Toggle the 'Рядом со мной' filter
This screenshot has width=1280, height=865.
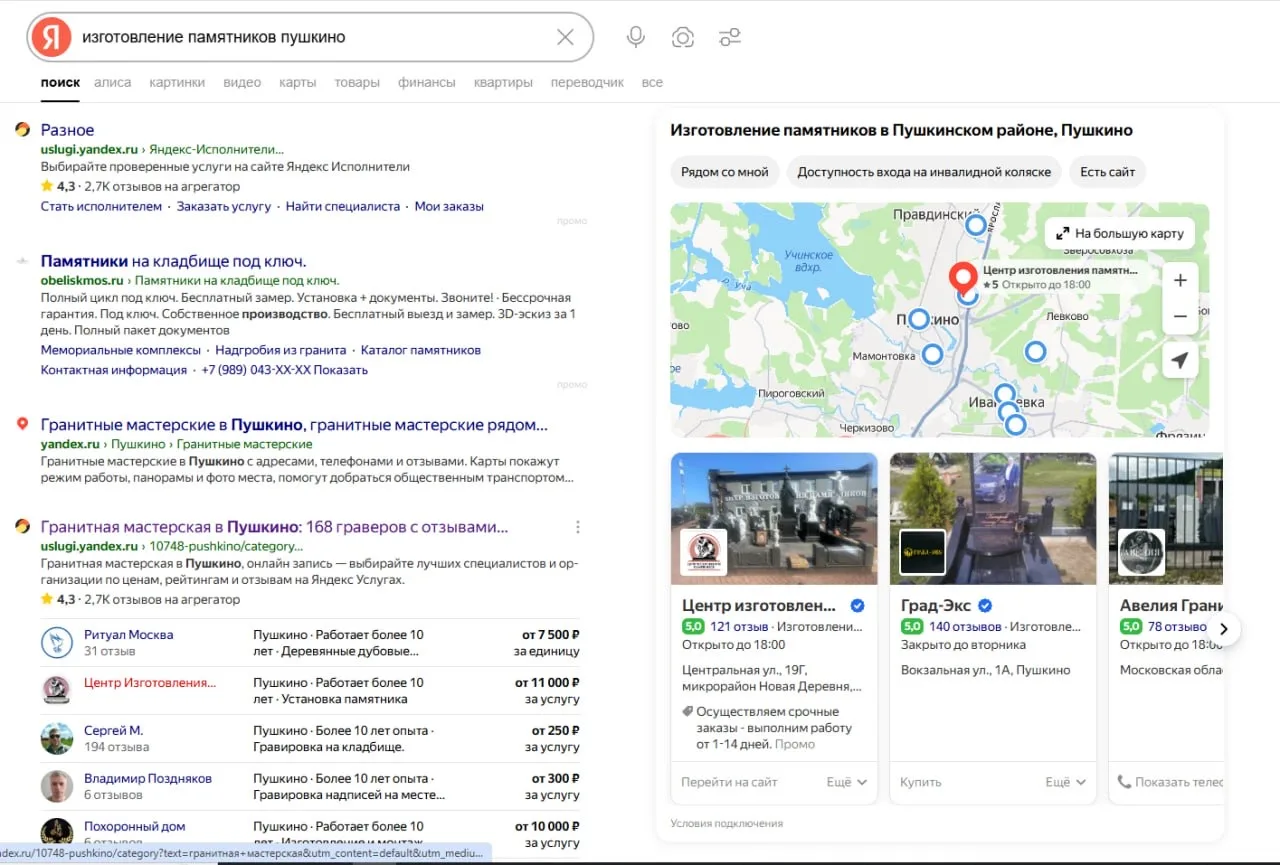[x=725, y=172]
